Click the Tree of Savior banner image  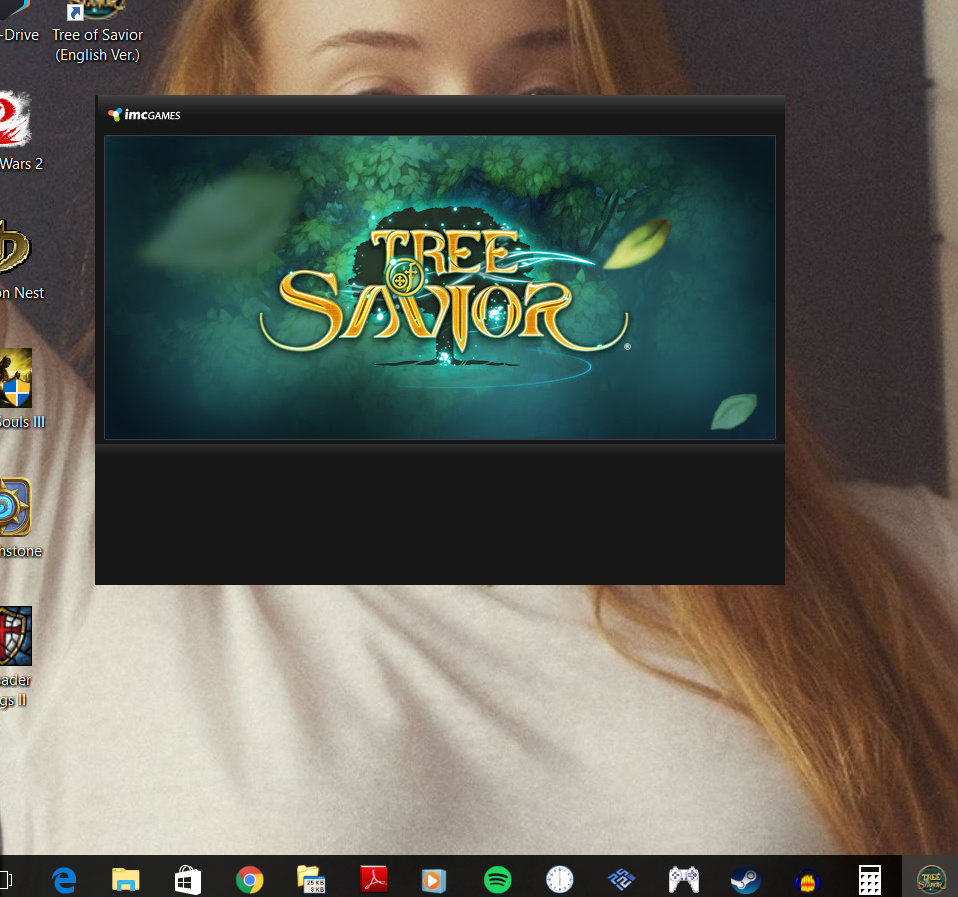(x=440, y=287)
